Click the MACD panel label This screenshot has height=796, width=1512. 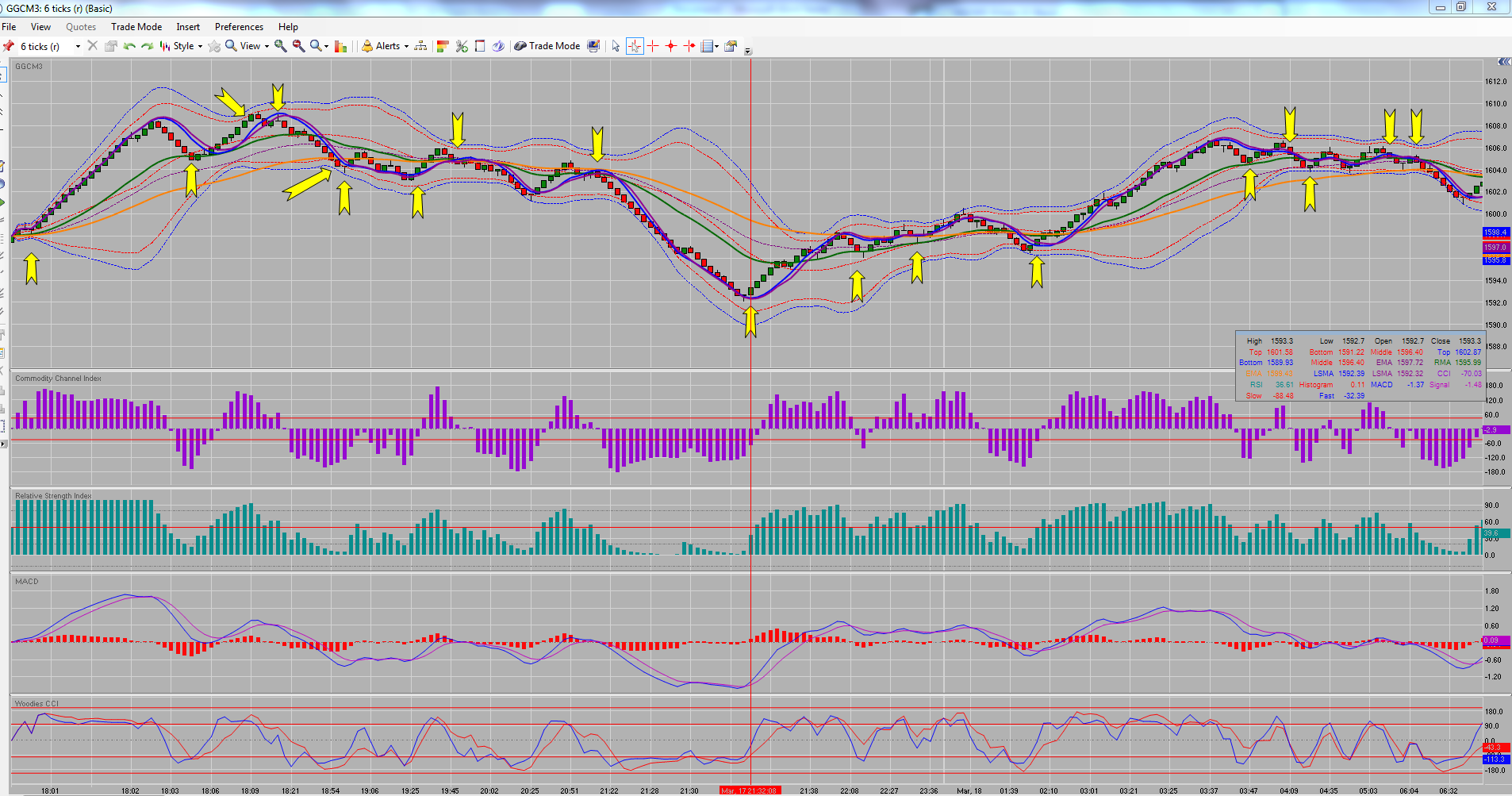click(x=26, y=582)
